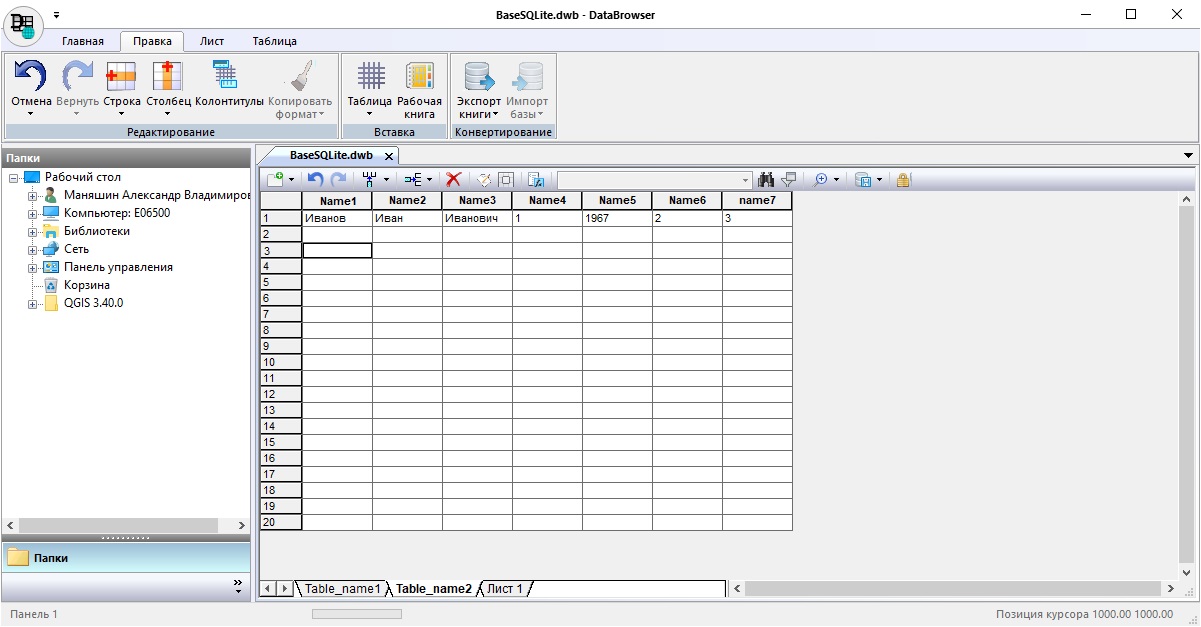This screenshot has height=627, width=1201.
Task: Open the Таблица ribbon tab
Action: tap(274, 41)
